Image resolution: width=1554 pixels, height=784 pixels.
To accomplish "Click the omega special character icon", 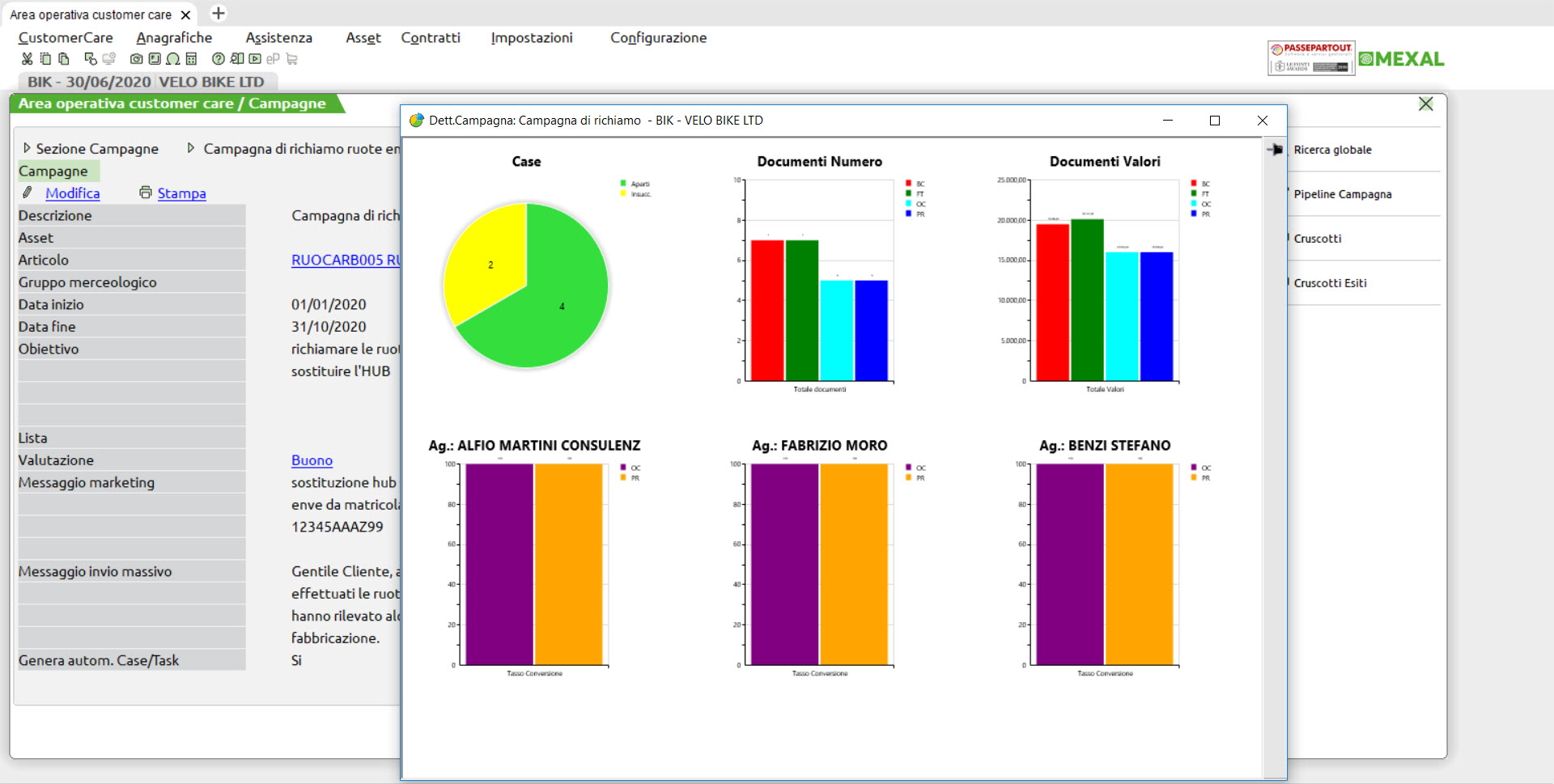I will [172, 59].
